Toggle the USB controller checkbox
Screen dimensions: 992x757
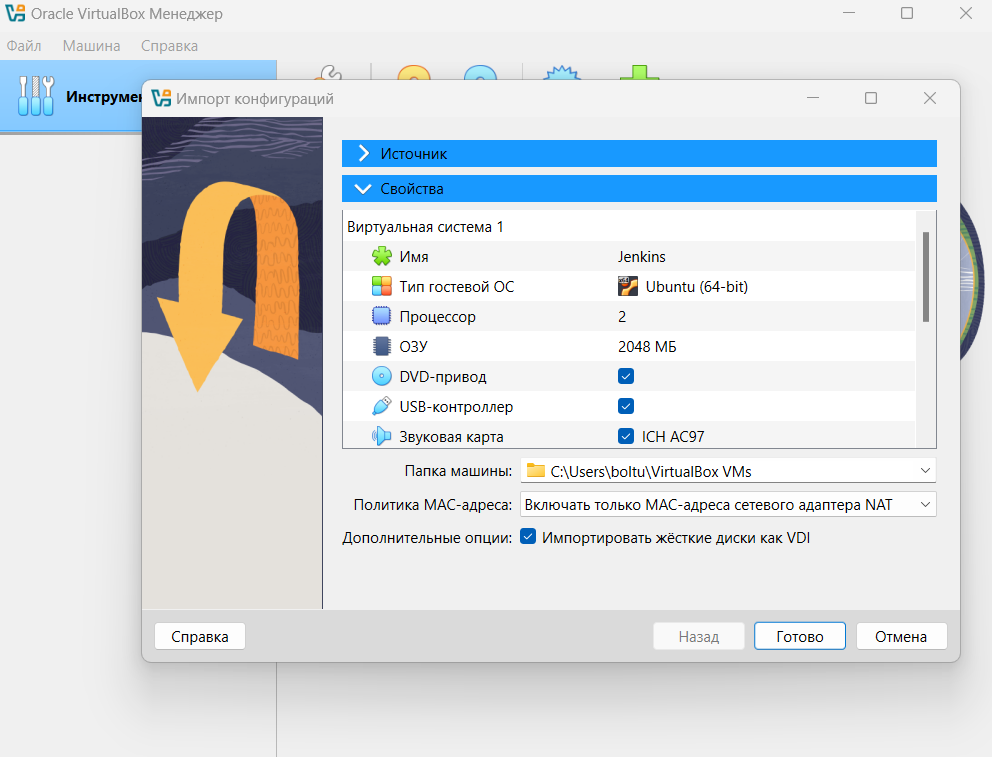pyautogui.click(x=626, y=406)
